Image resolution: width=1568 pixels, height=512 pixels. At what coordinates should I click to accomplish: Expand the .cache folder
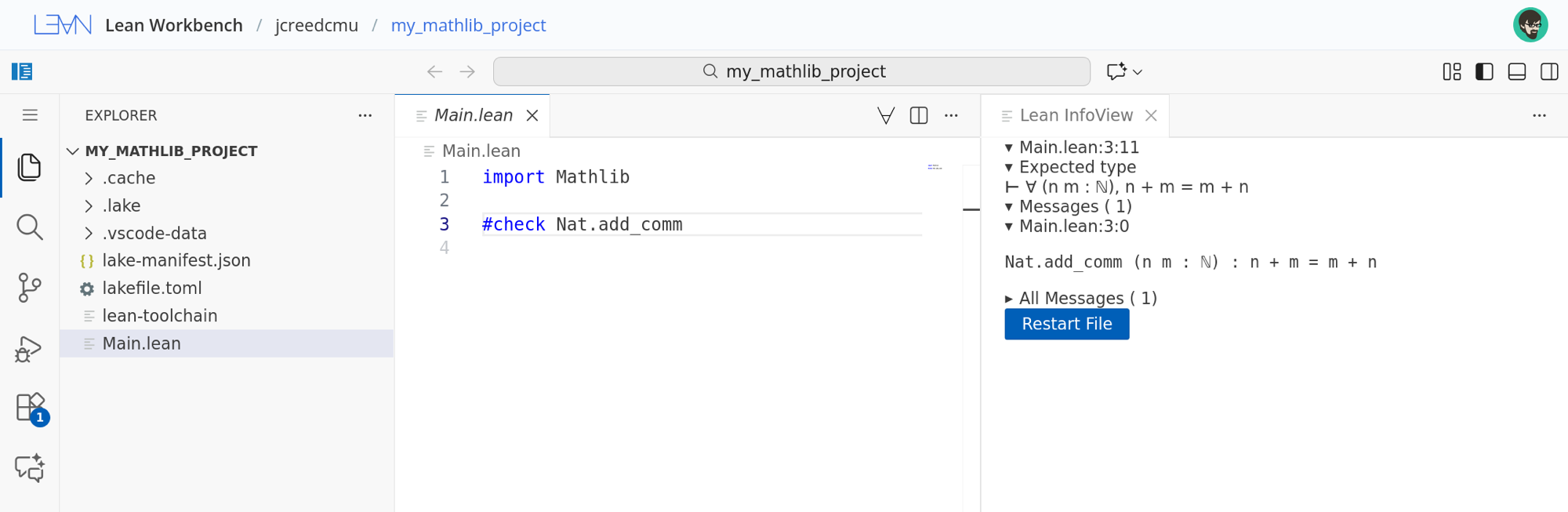(x=129, y=178)
